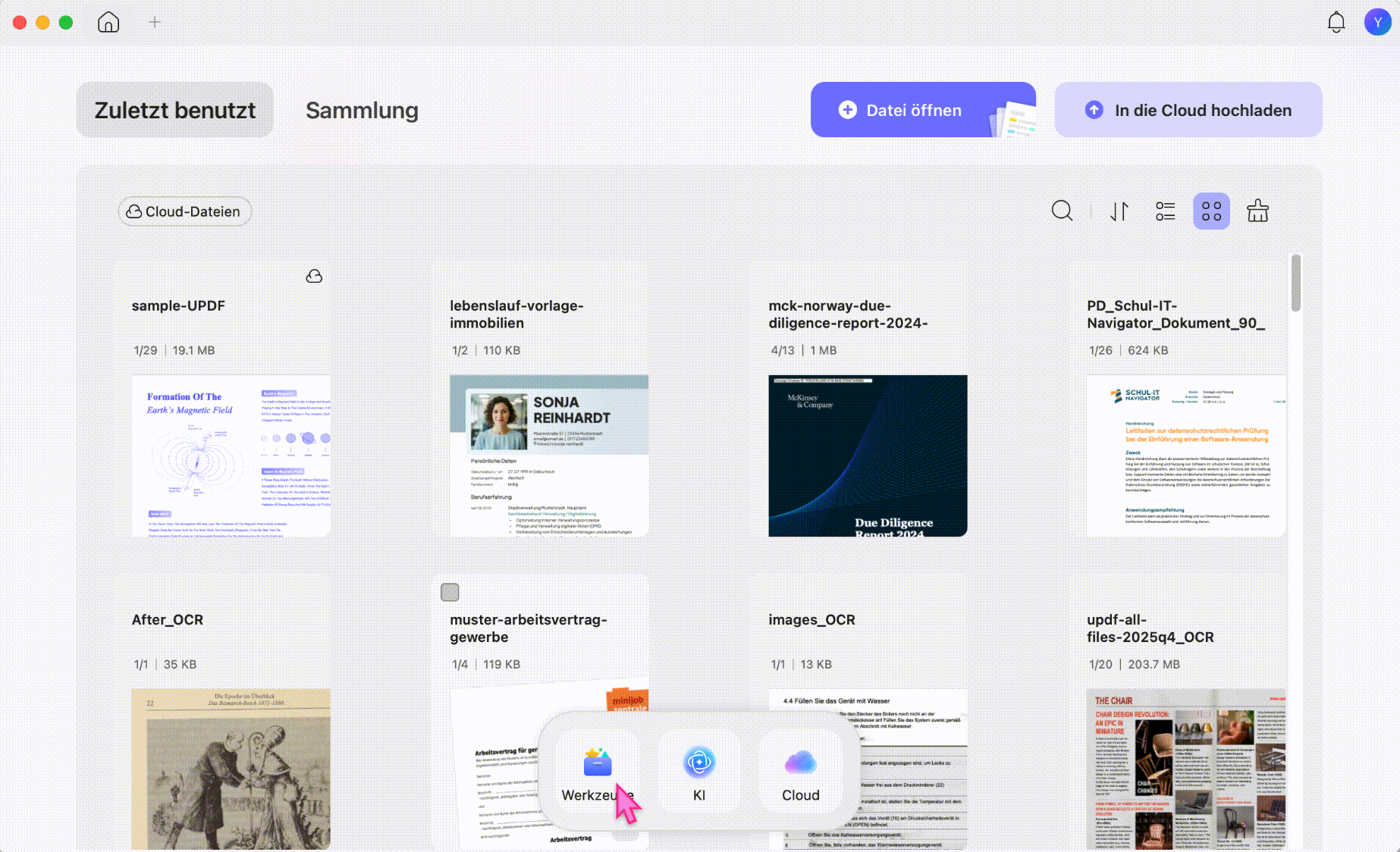This screenshot has width=1400, height=852.
Task: Open the notifications bell
Action: [x=1336, y=22]
